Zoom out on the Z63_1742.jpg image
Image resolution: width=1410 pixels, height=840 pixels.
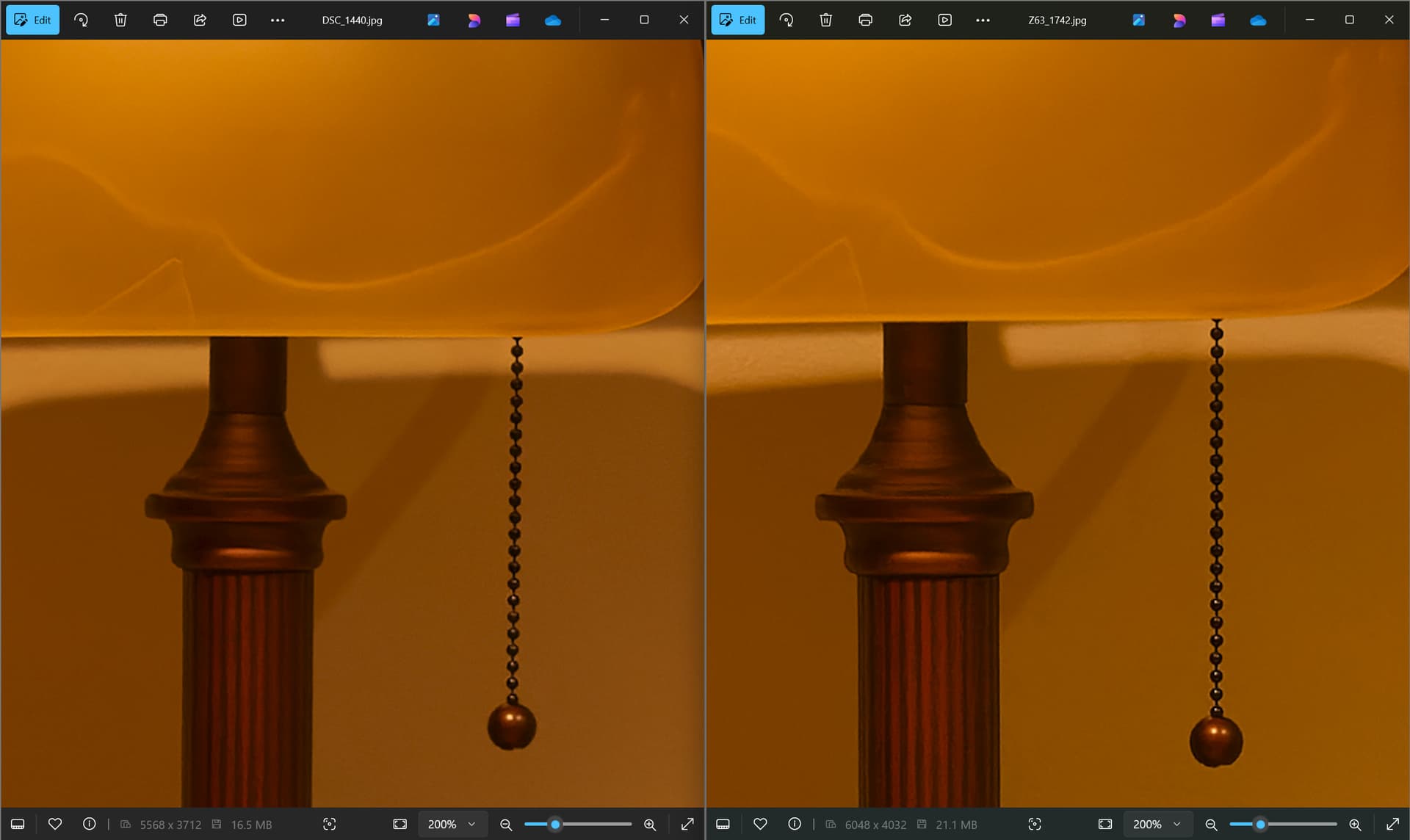click(x=1211, y=824)
